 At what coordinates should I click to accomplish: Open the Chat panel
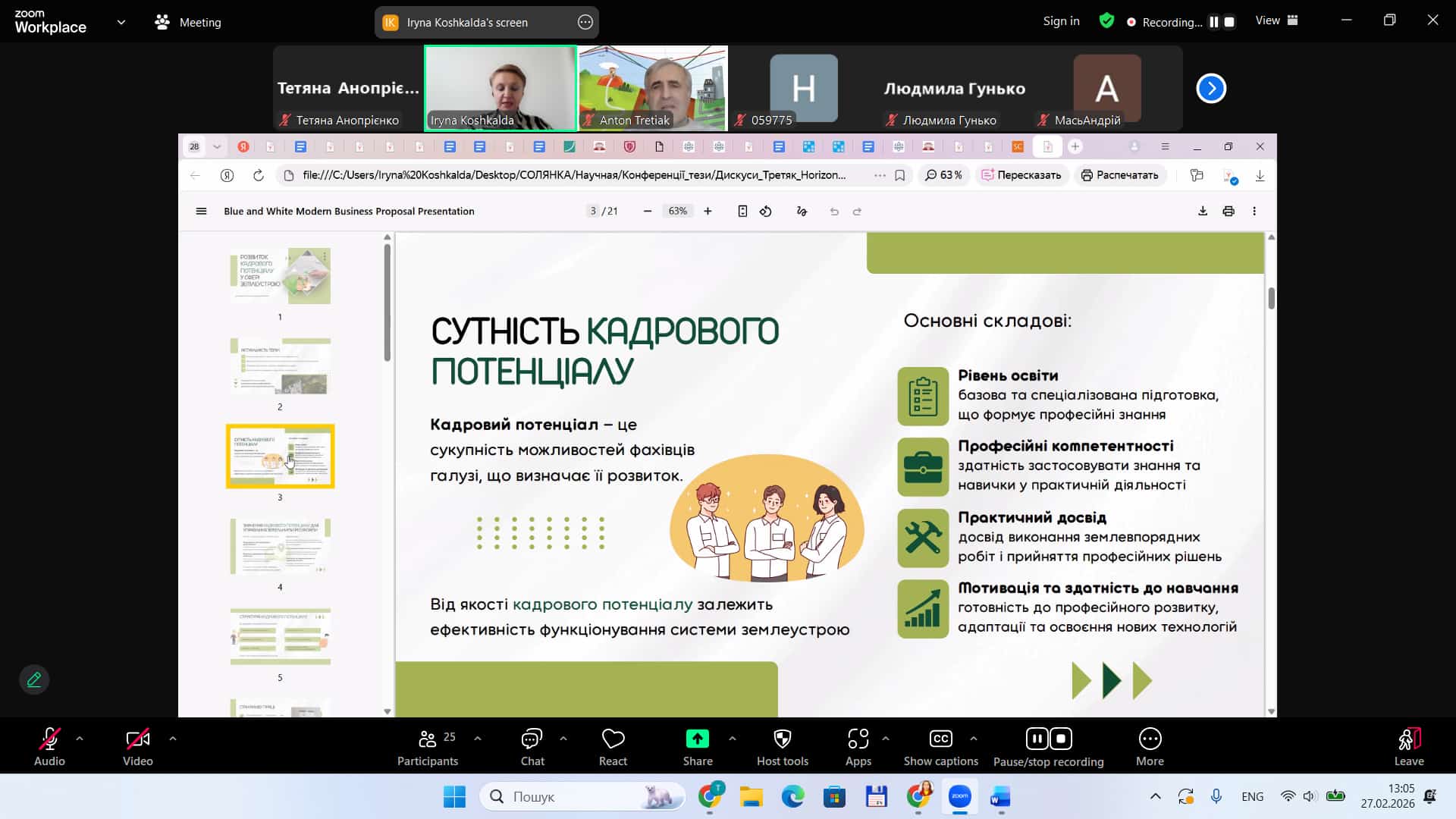[x=532, y=739]
